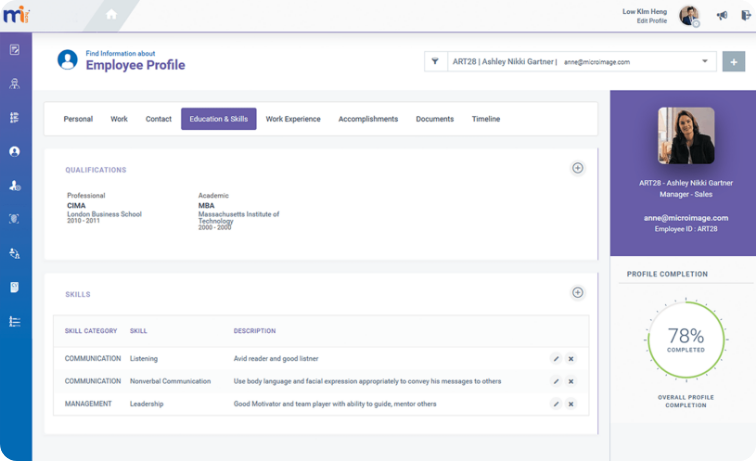
Task: Click 'Avid reader and good listner' description
Action: tap(276, 359)
